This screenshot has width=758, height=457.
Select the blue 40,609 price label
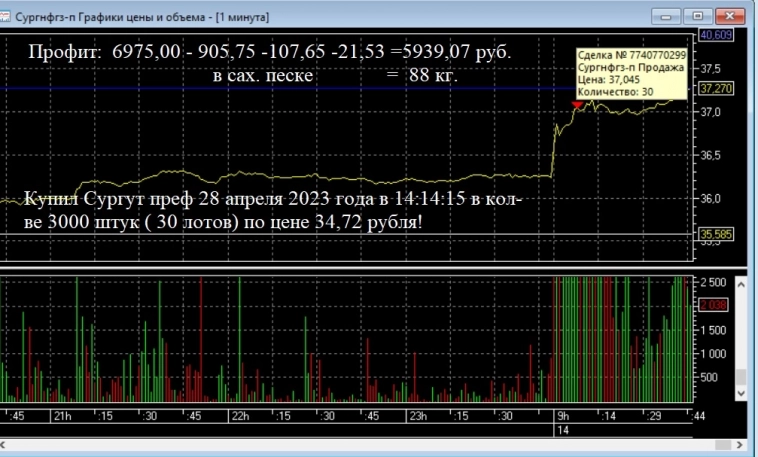tap(716, 35)
